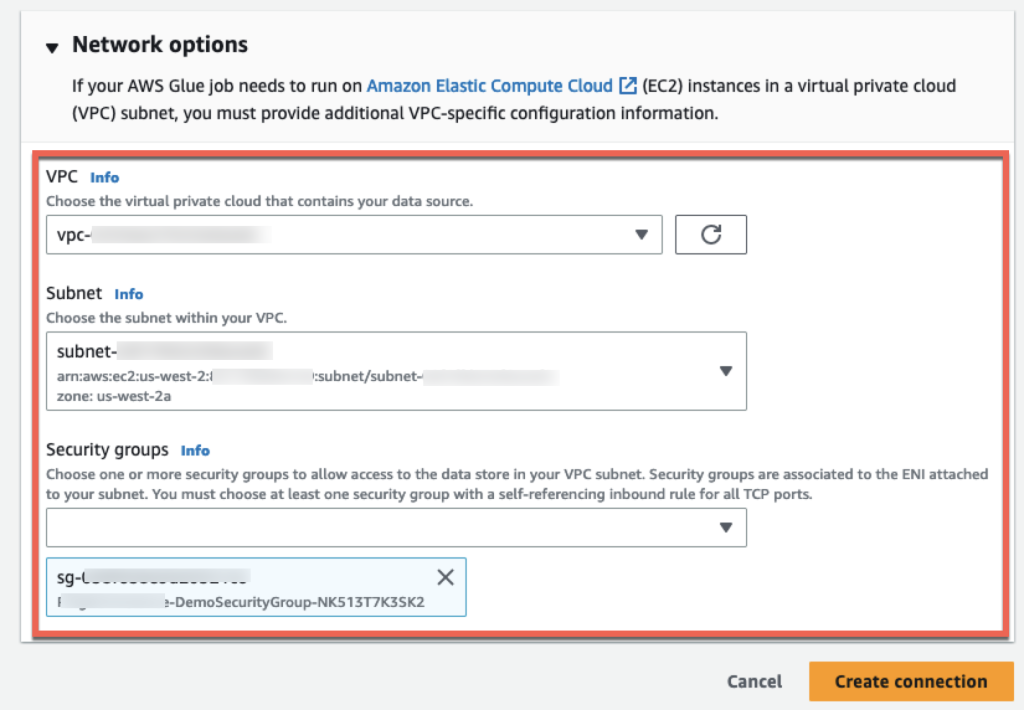Screen dimensions: 1024x710
Task: Remove the DemoSecurityGroup tag with X icon
Action: tap(446, 577)
